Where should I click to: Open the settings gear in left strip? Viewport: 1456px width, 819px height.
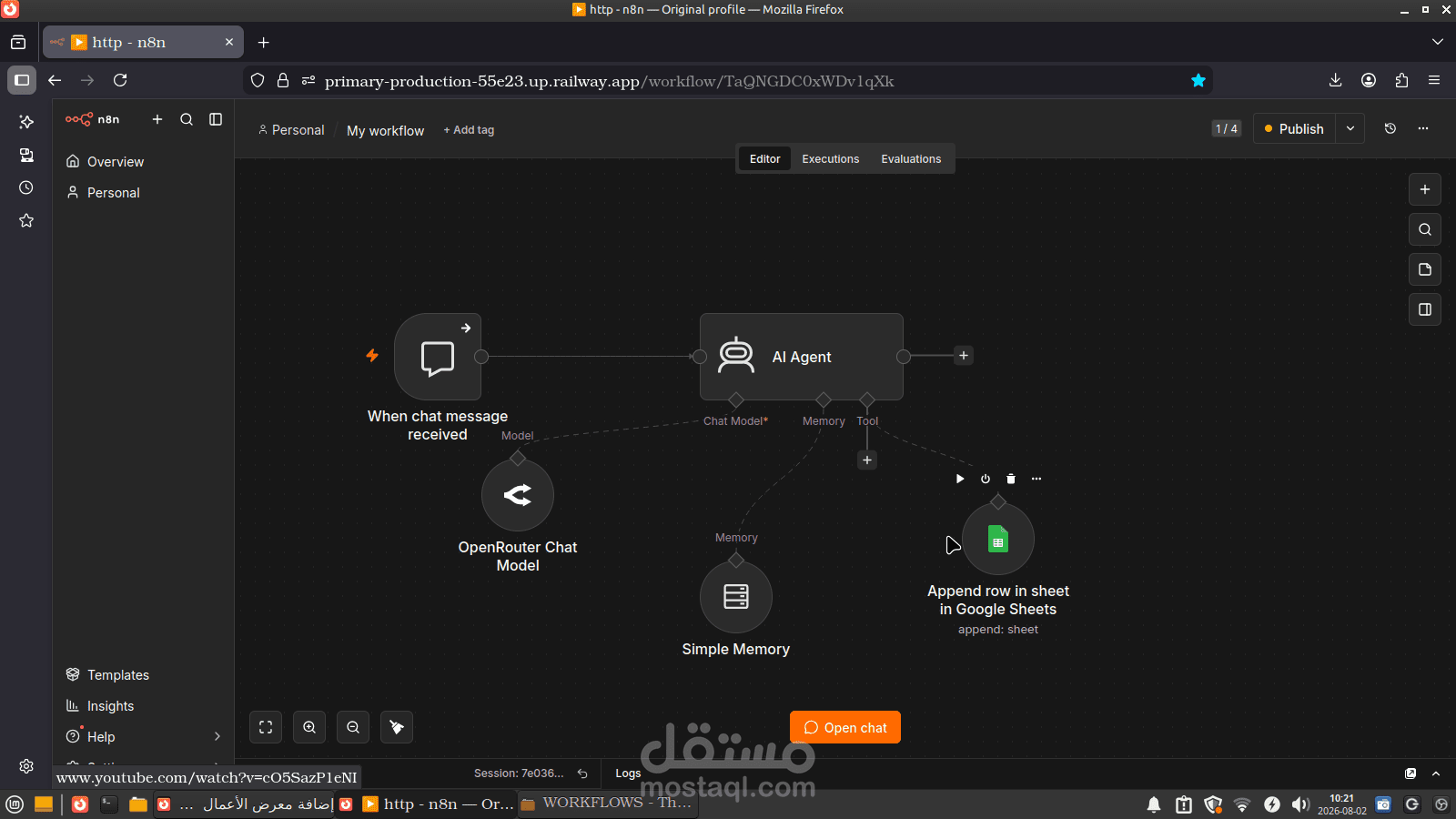26,766
